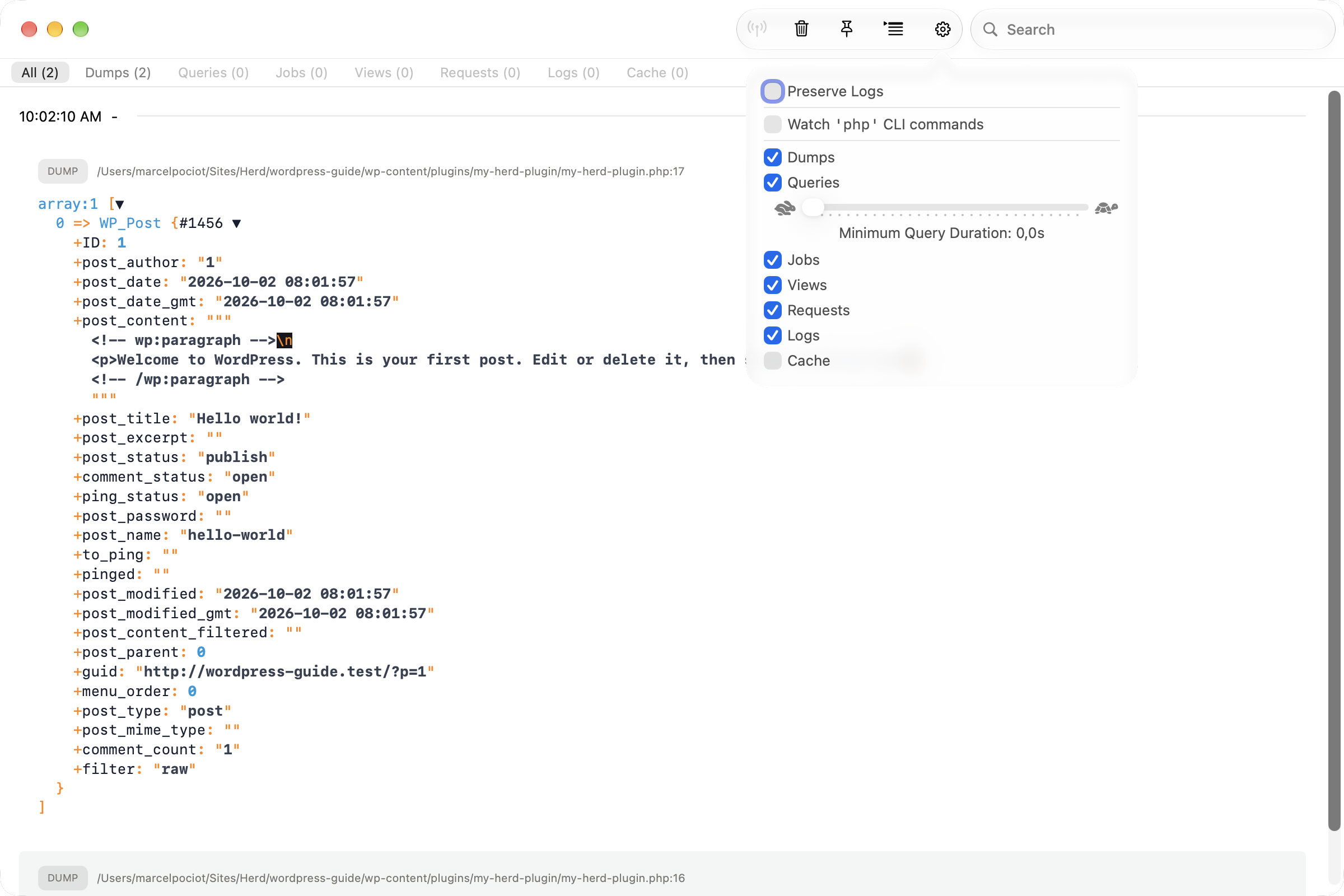Show the Logs (0) tab
The height and width of the screenshot is (896, 1344).
(573, 73)
